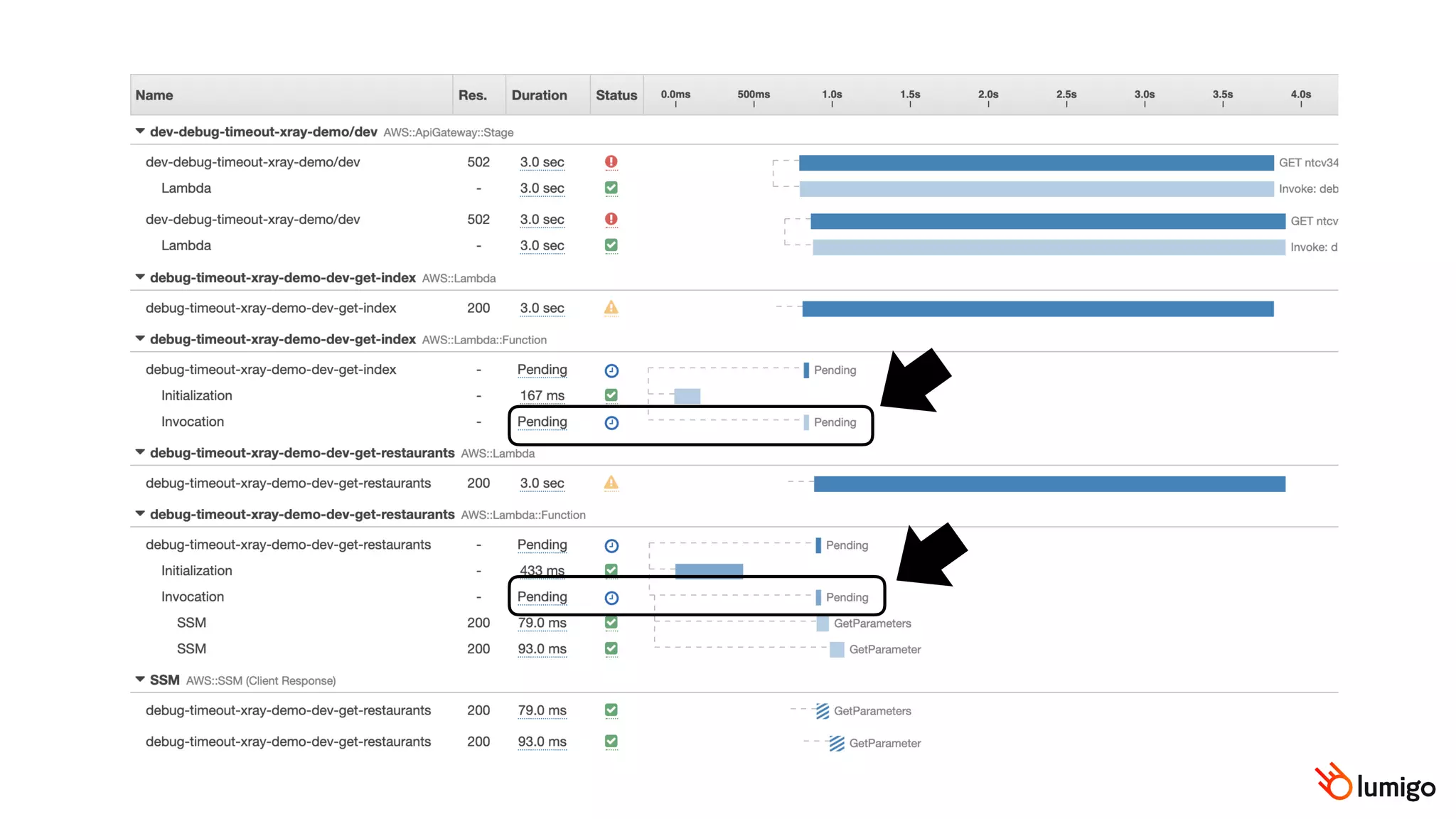Click pending clock icon on get-index function row
Viewport: 1456px width, 819px height.
(611, 370)
